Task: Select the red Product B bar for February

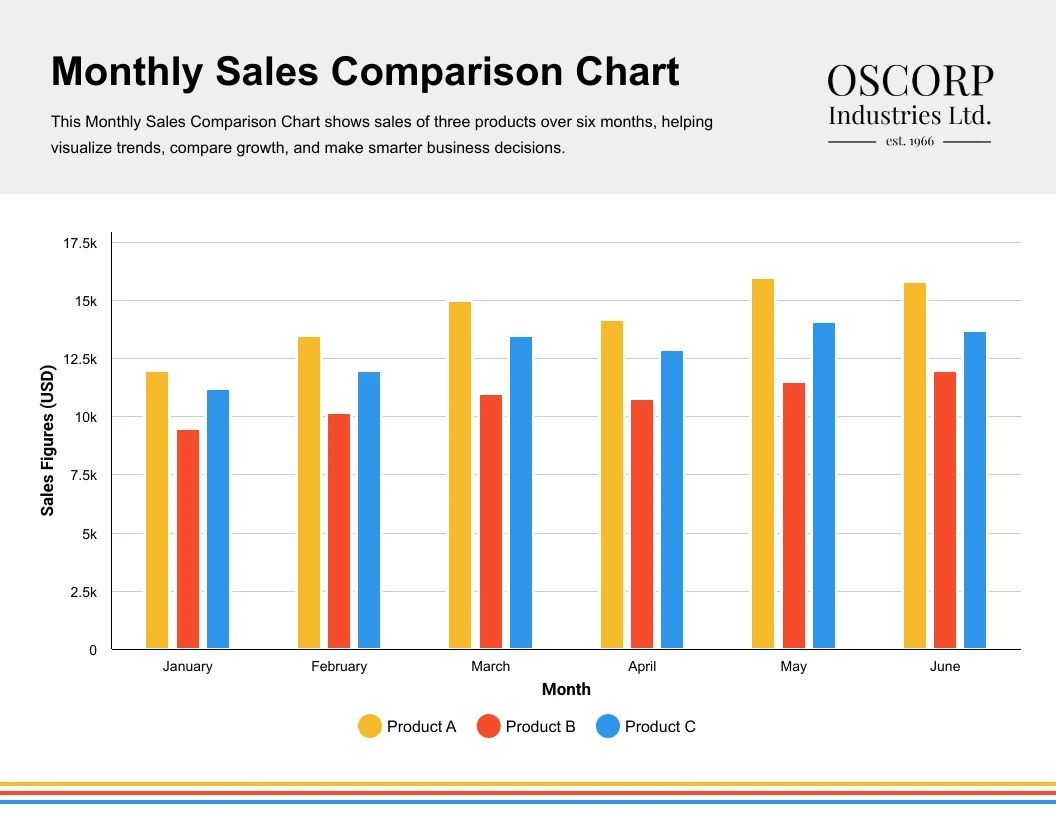Action: pos(339,531)
